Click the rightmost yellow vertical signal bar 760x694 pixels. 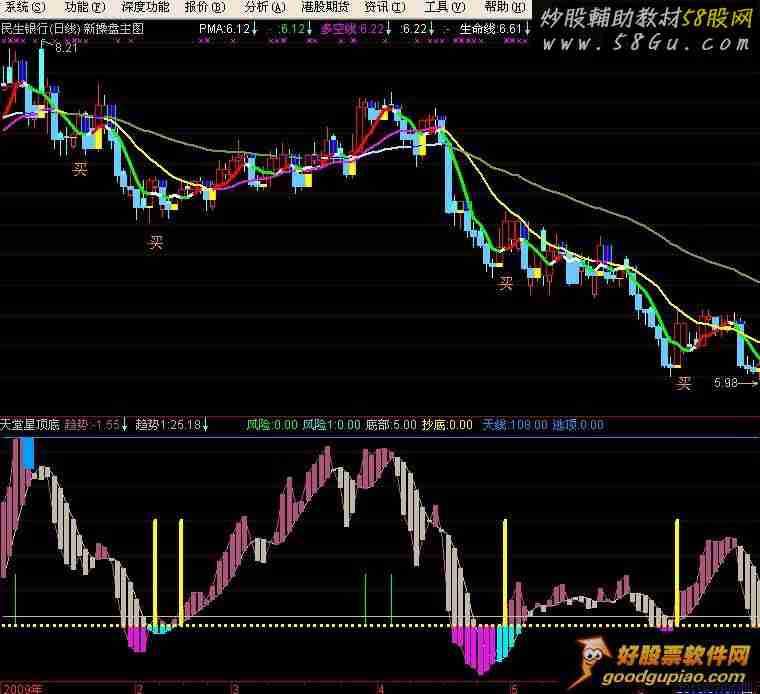677,572
